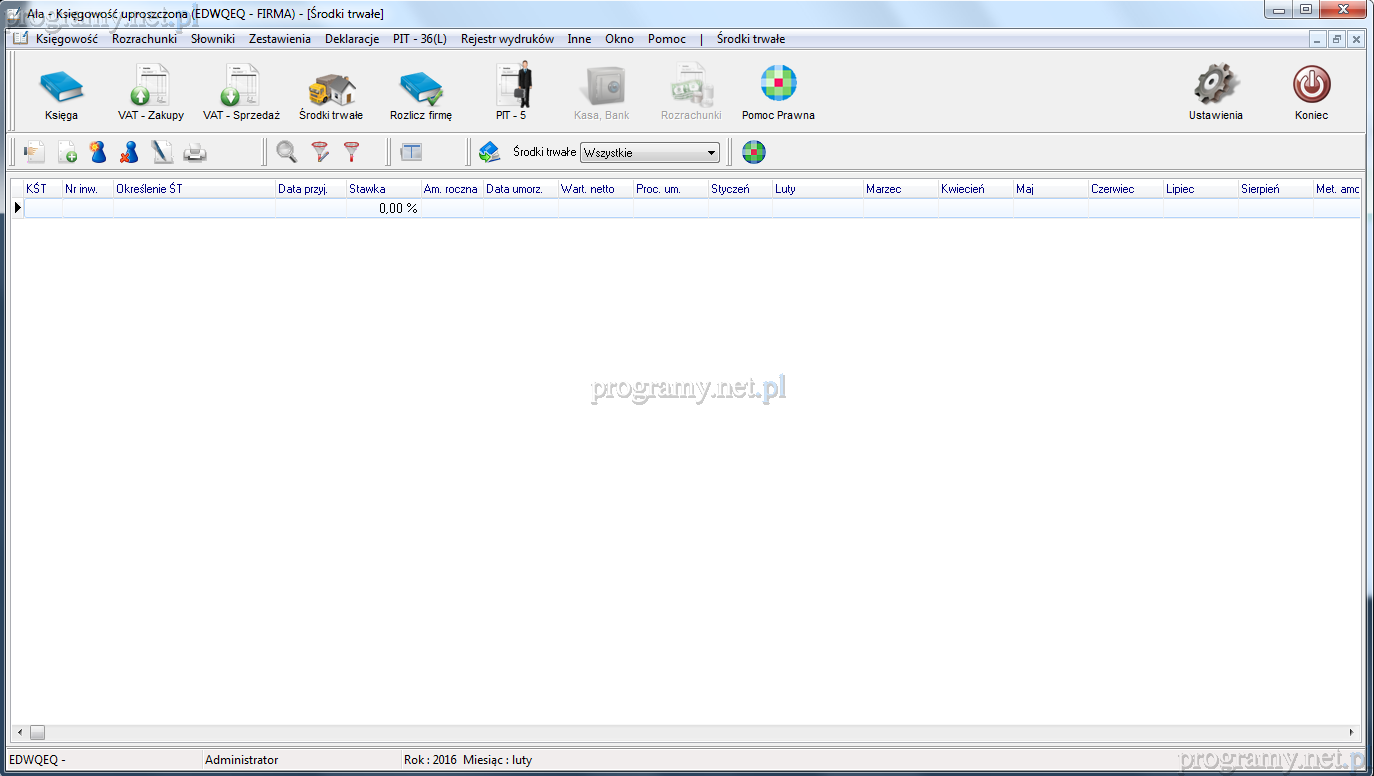1374x776 pixels.
Task: Click the Rejestr wydruków menu
Action: point(507,39)
